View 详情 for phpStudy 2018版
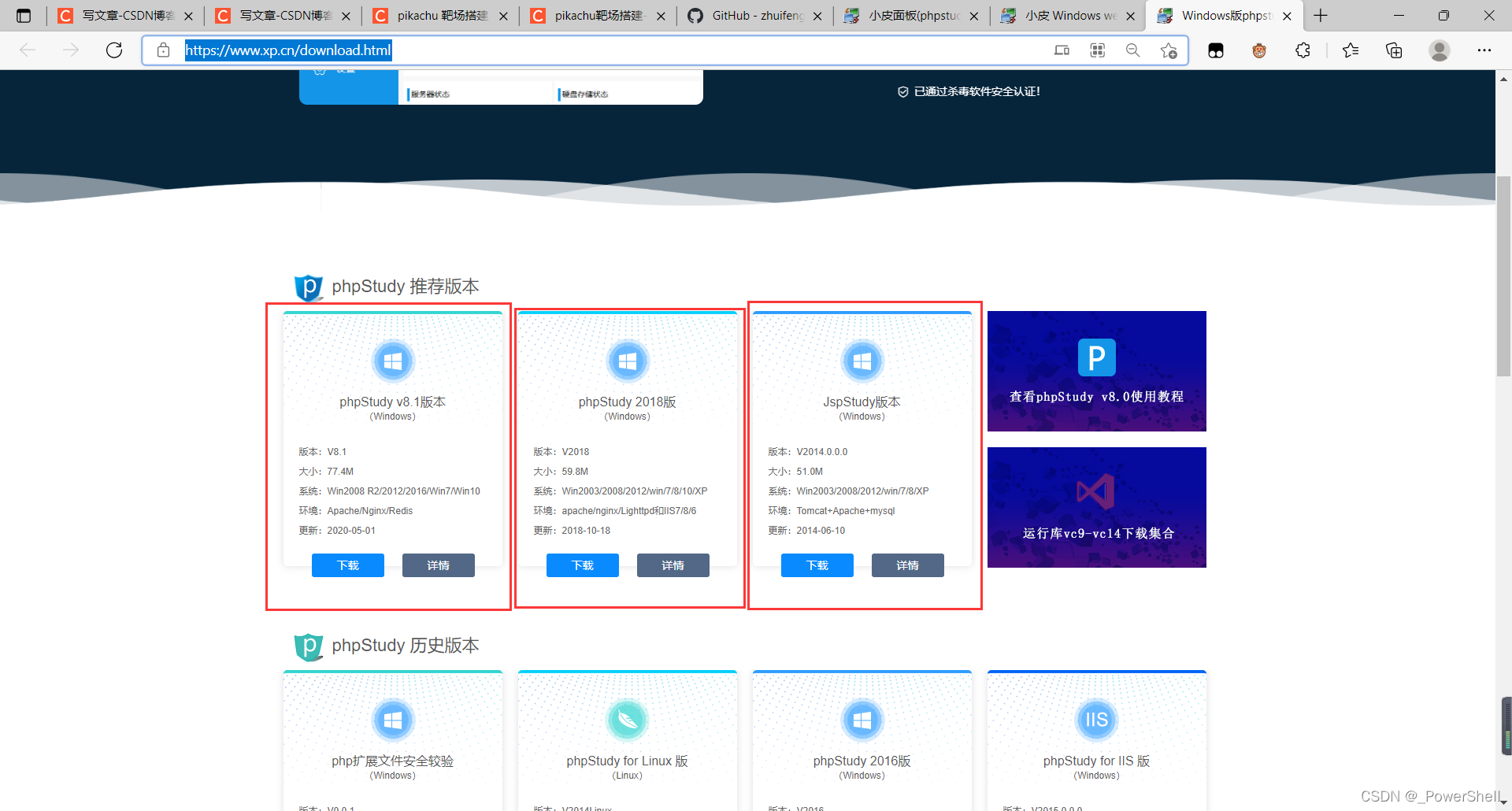 point(673,565)
